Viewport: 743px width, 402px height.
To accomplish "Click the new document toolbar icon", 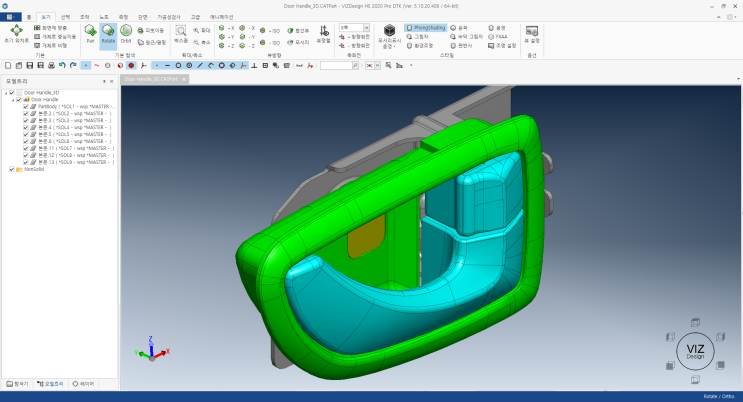I will [x=8, y=65].
